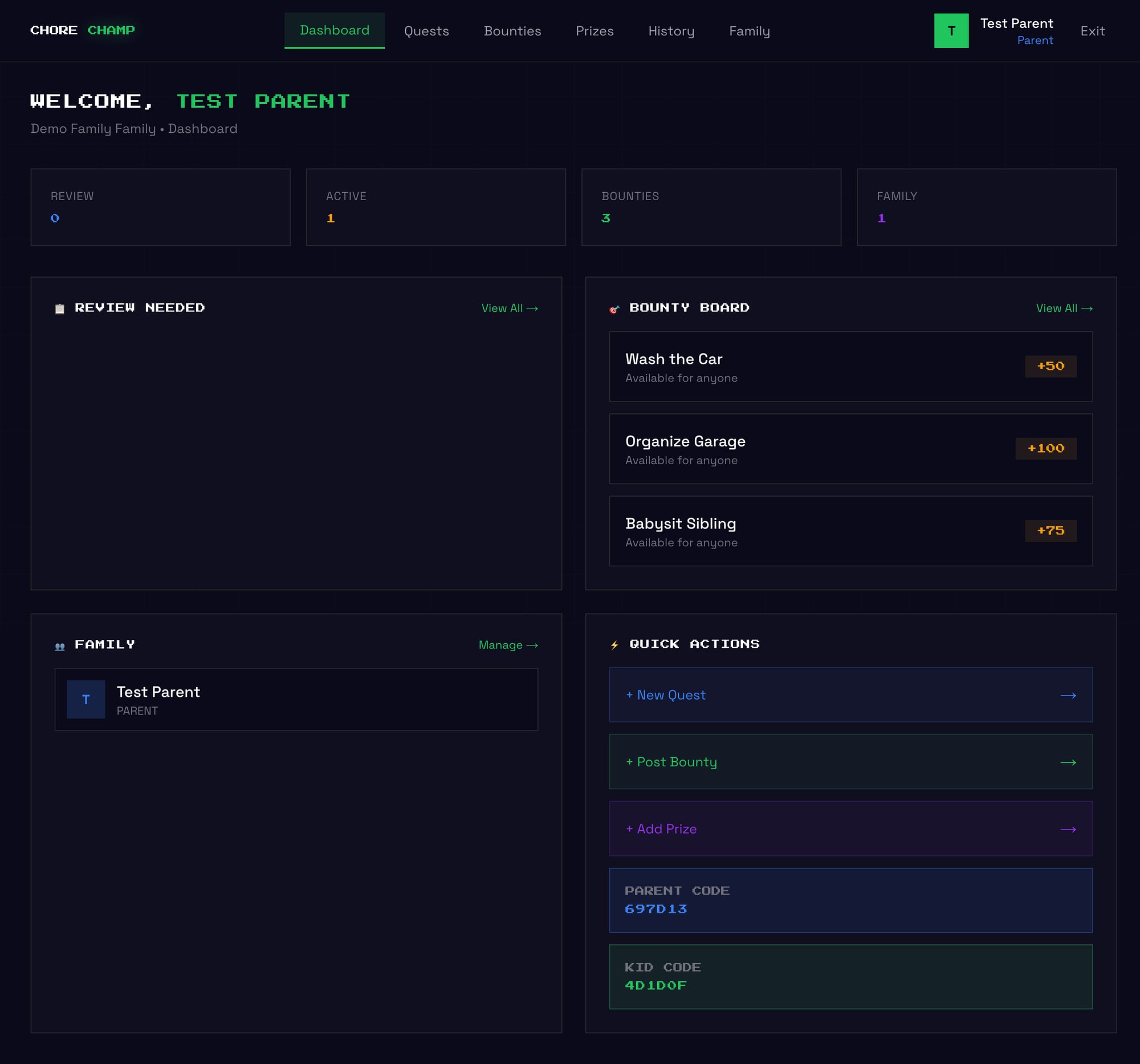This screenshot has width=1140, height=1064.
Task: Click the family icon next to FAMILY heading
Action: click(59, 644)
